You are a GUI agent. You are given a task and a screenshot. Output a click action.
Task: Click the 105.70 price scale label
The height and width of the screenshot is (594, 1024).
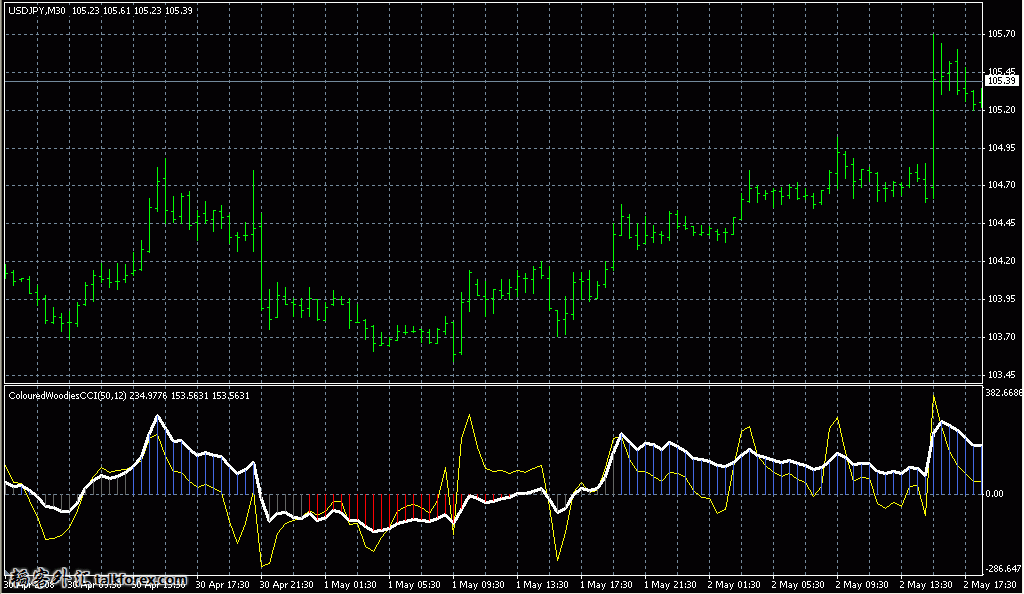(1002, 34)
